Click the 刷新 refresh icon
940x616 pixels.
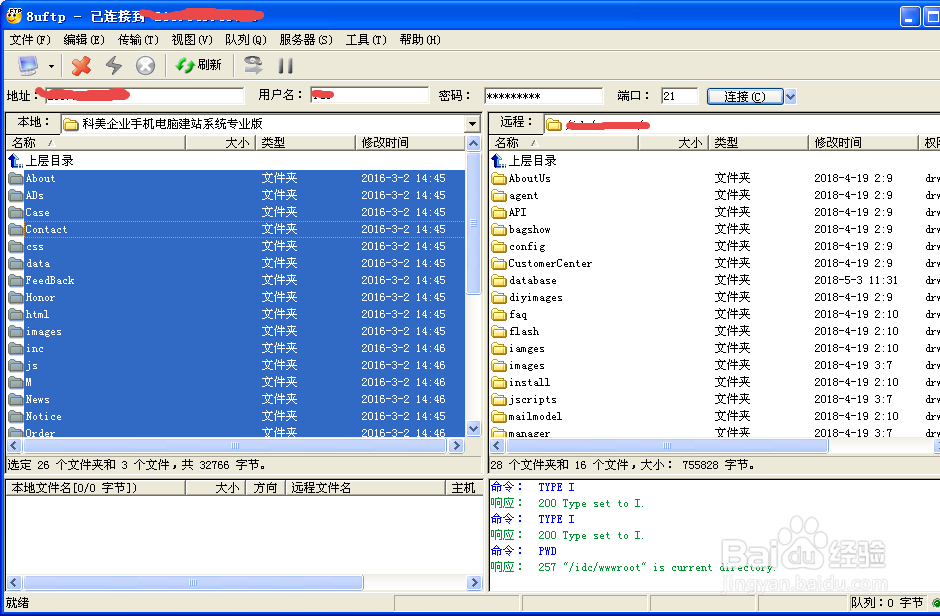point(186,66)
